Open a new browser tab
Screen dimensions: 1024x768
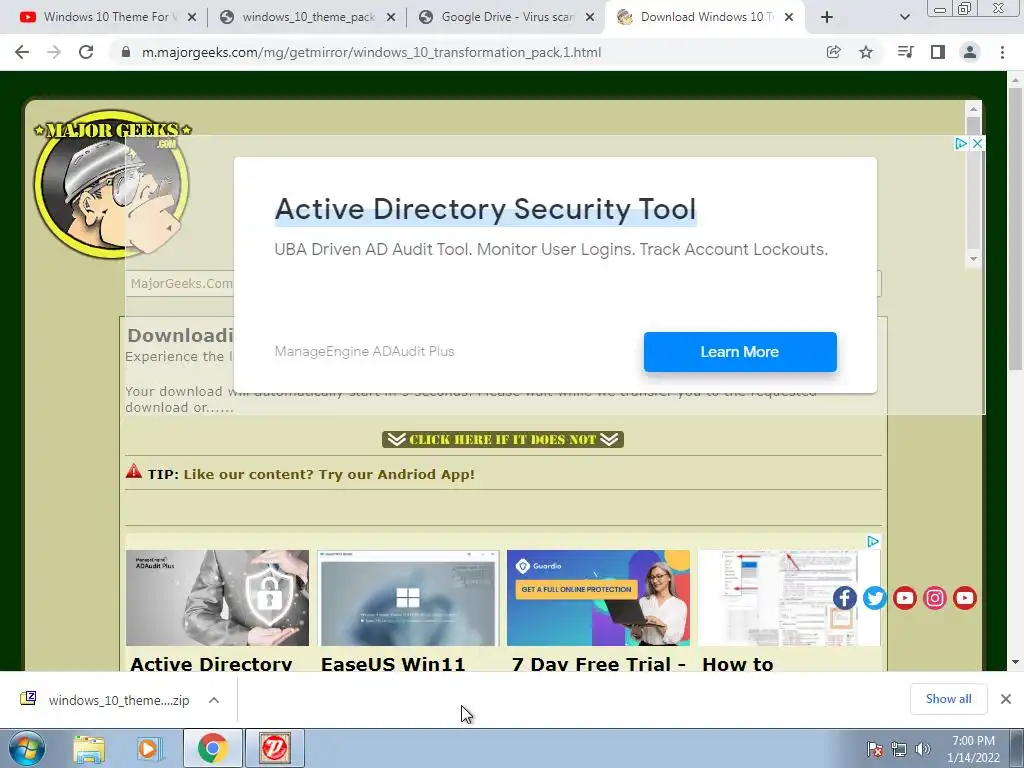tap(827, 18)
